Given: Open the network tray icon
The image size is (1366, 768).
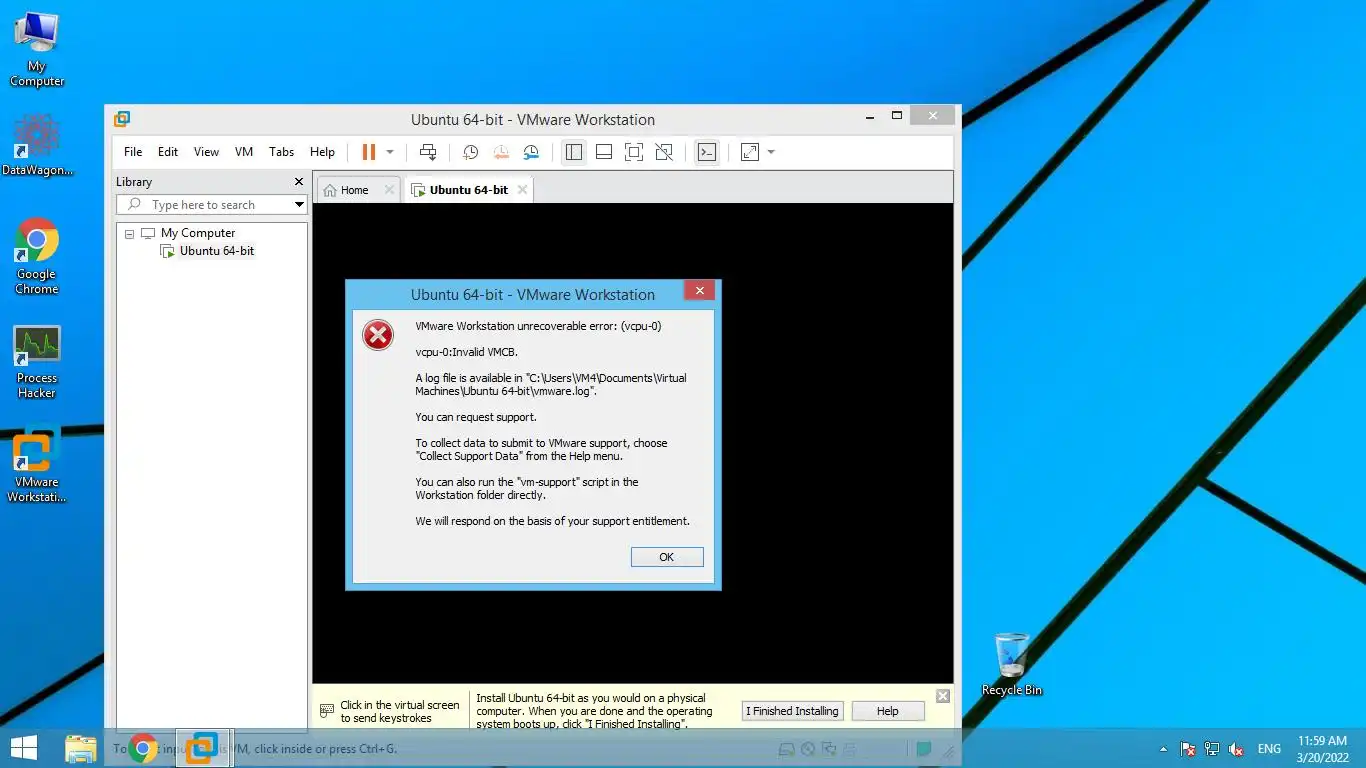Looking at the screenshot, I should 1212,749.
